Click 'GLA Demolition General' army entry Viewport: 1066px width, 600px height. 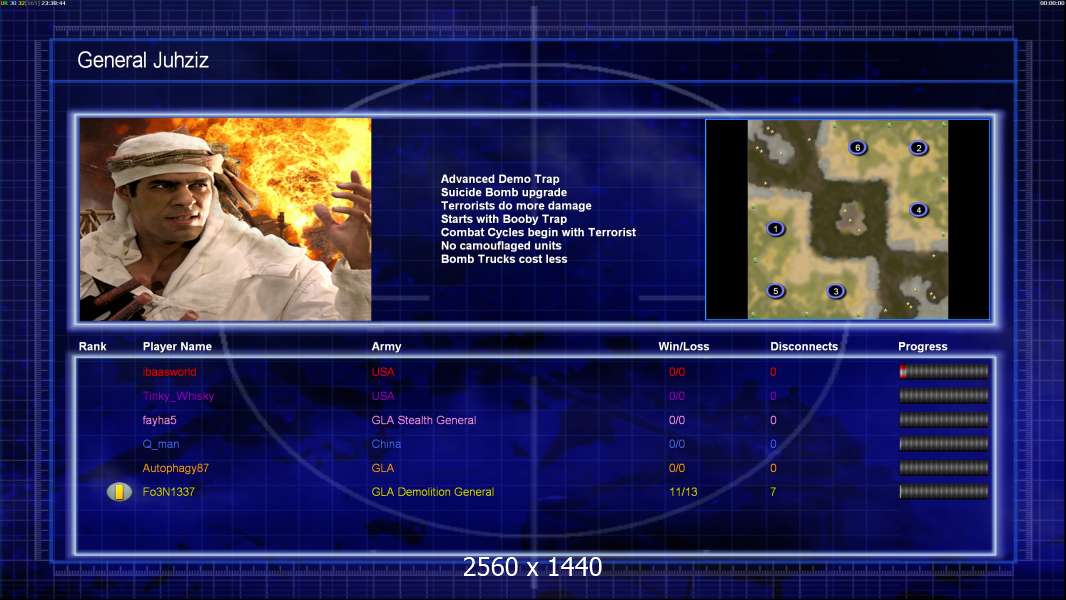pyautogui.click(x=432, y=492)
